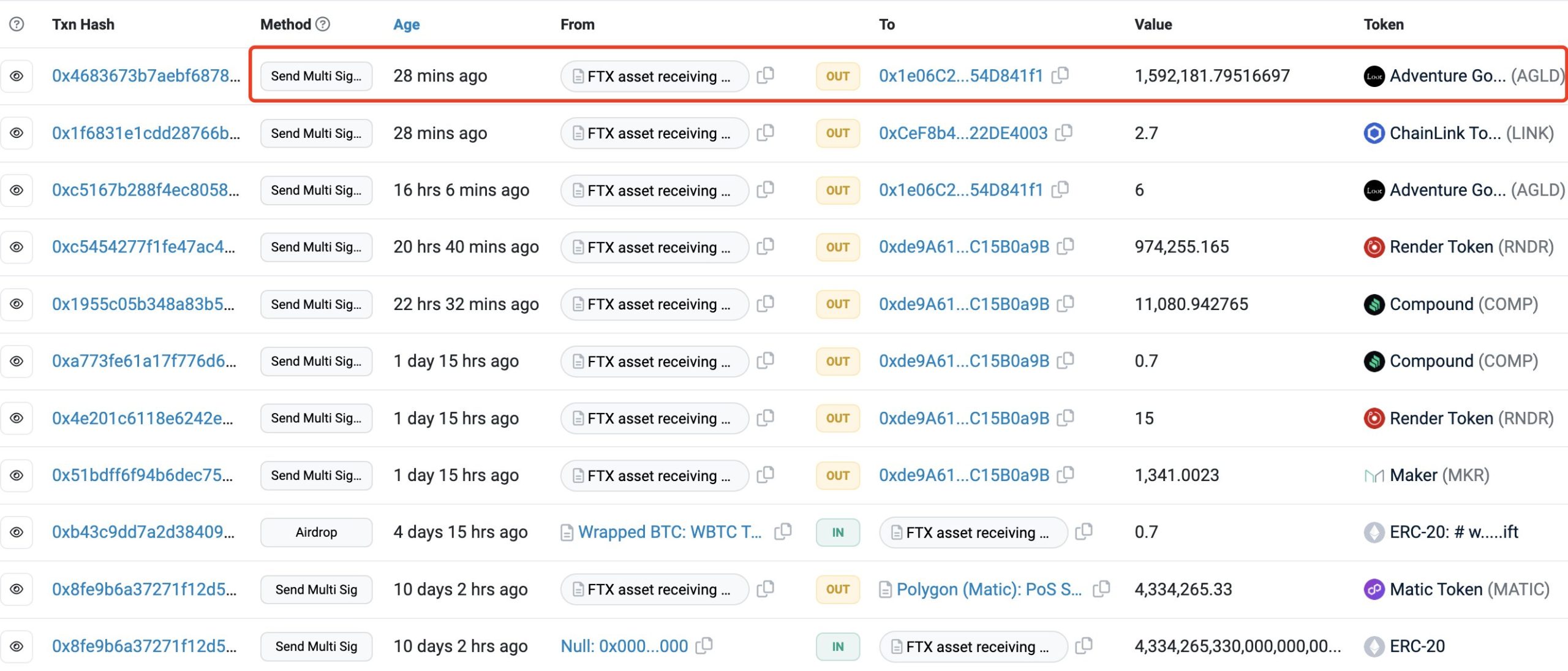Screen dimensions: 1568x671
Task: Copy the Wrapped BTC: WBTC address
Action: [x=783, y=531]
